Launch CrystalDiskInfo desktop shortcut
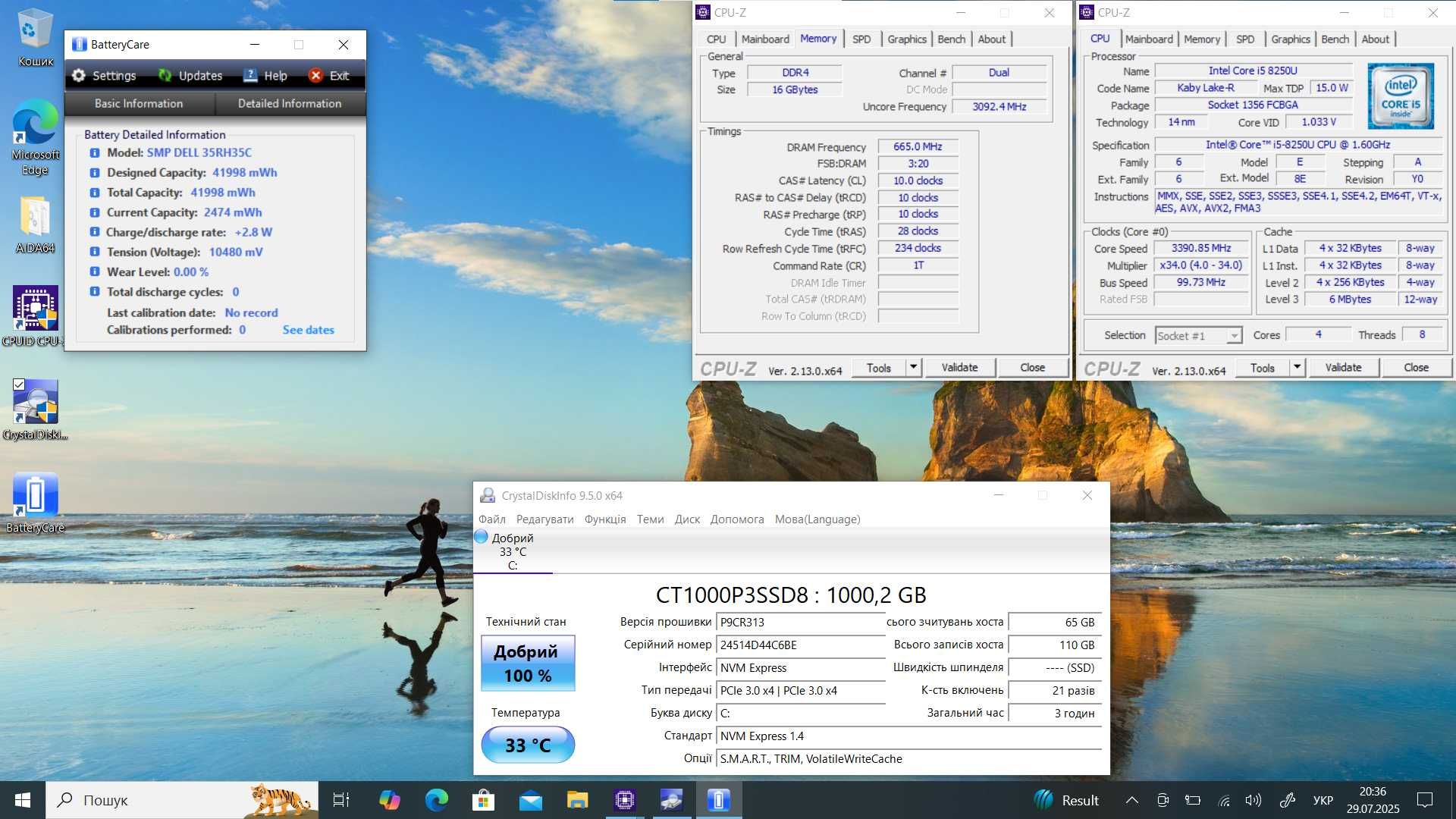Screen dimensions: 1456x819 point(35,409)
